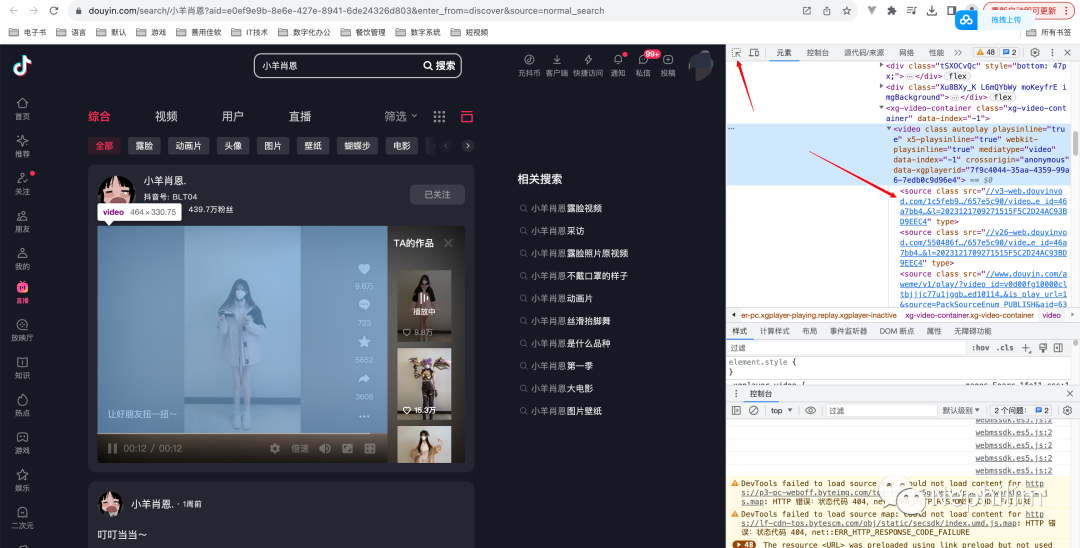The image size is (1080, 548).
Task: Like the video with heart icon
Action: pos(364,269)
